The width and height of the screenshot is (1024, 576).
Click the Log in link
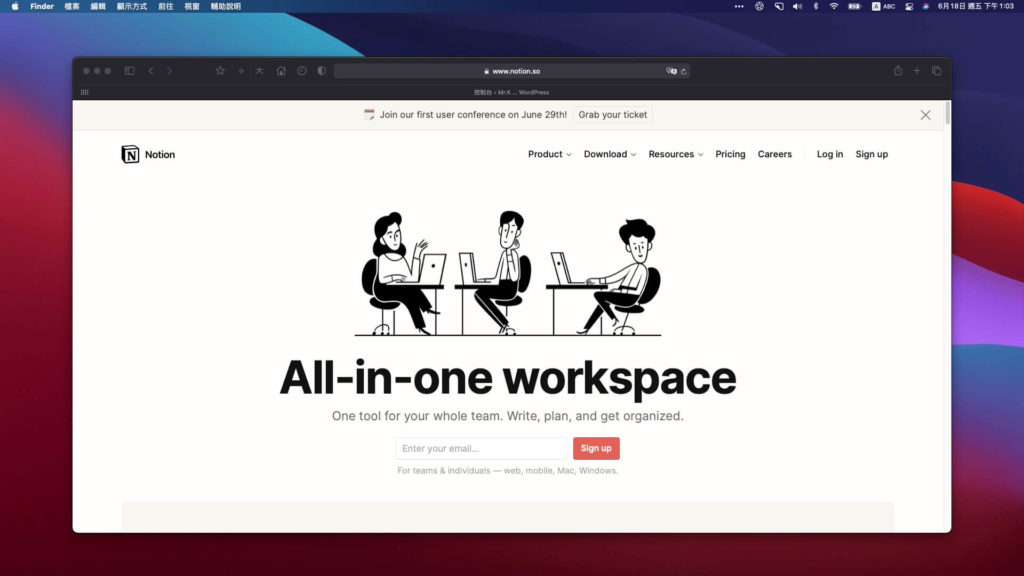pos(830,154)
